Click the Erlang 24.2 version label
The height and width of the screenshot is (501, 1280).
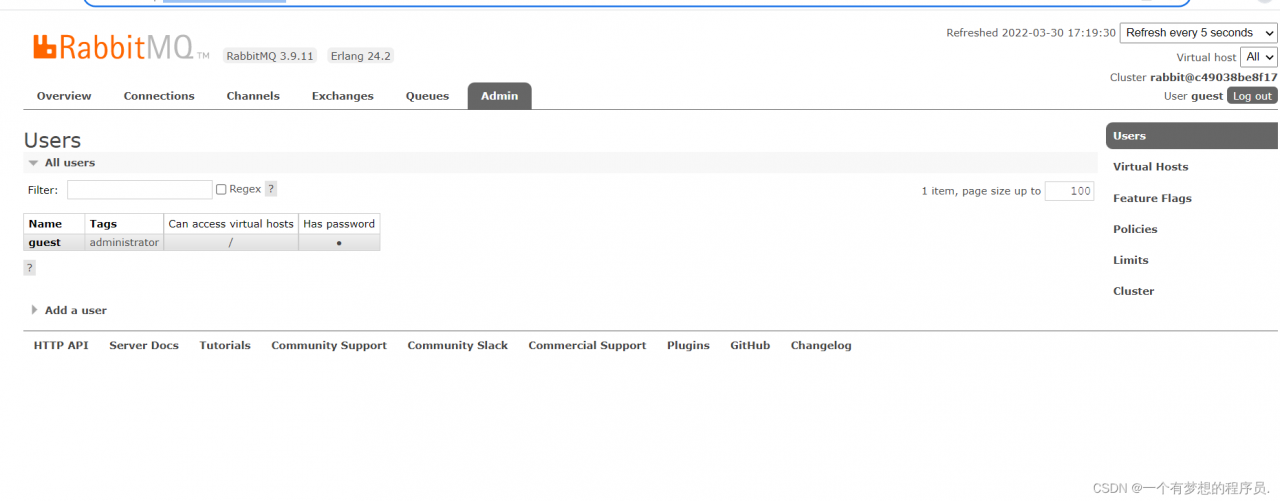point(359,56)
